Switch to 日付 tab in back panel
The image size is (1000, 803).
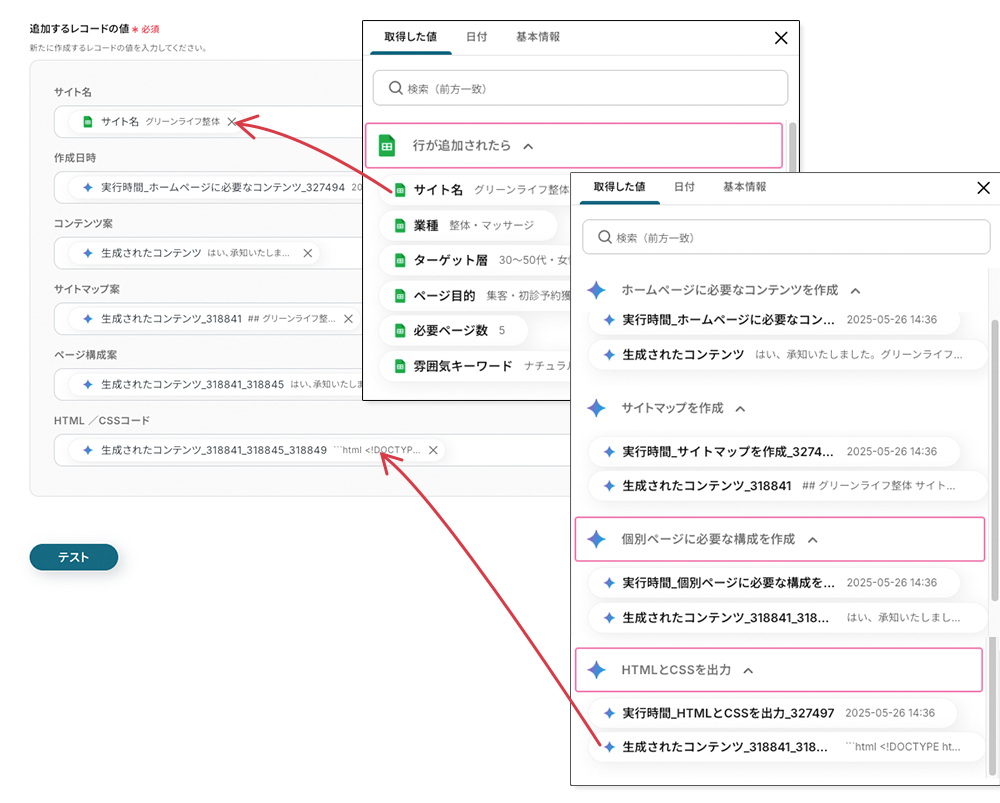point(476,37)
